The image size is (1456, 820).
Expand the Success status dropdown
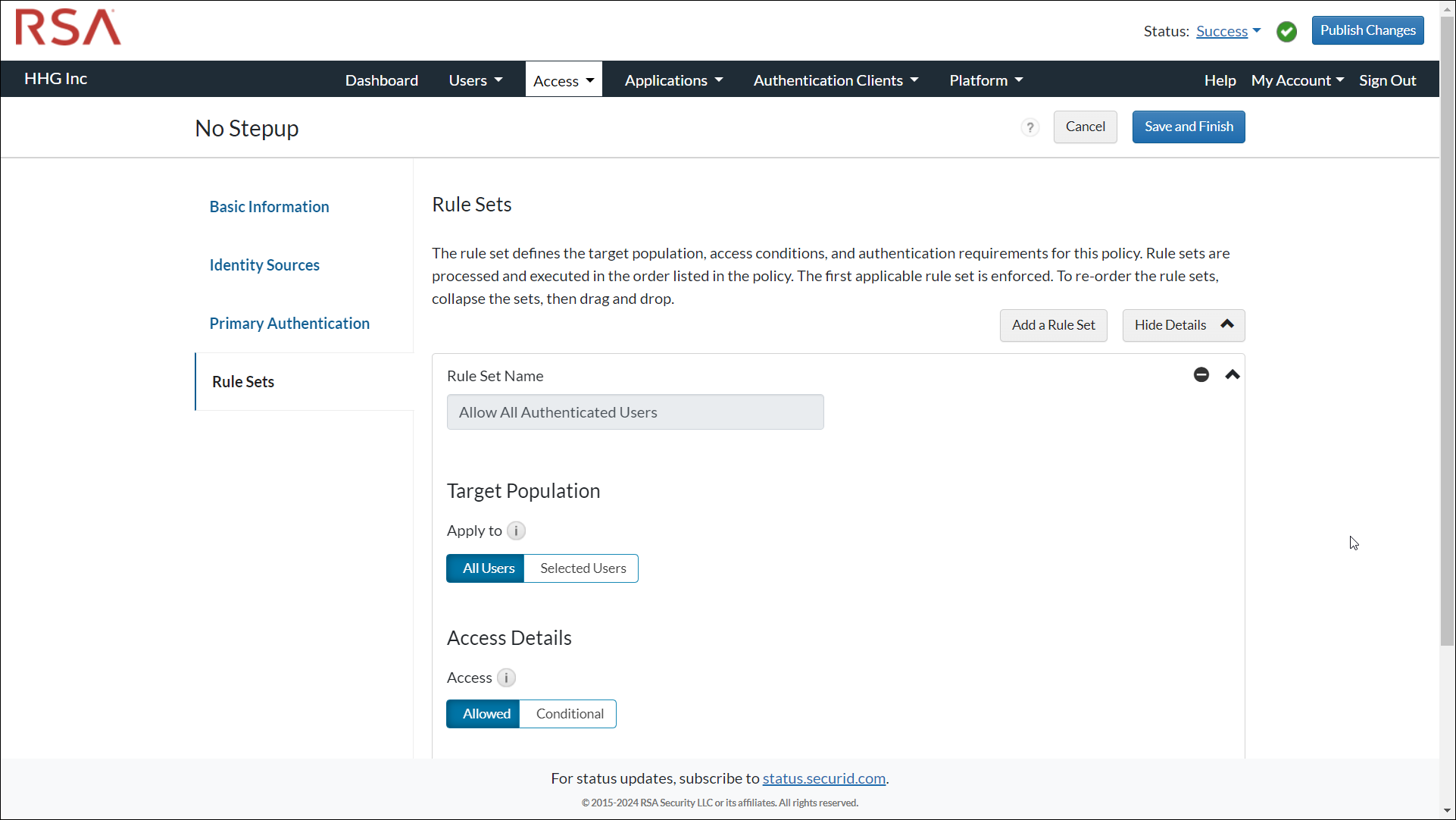click(1228, 31)
